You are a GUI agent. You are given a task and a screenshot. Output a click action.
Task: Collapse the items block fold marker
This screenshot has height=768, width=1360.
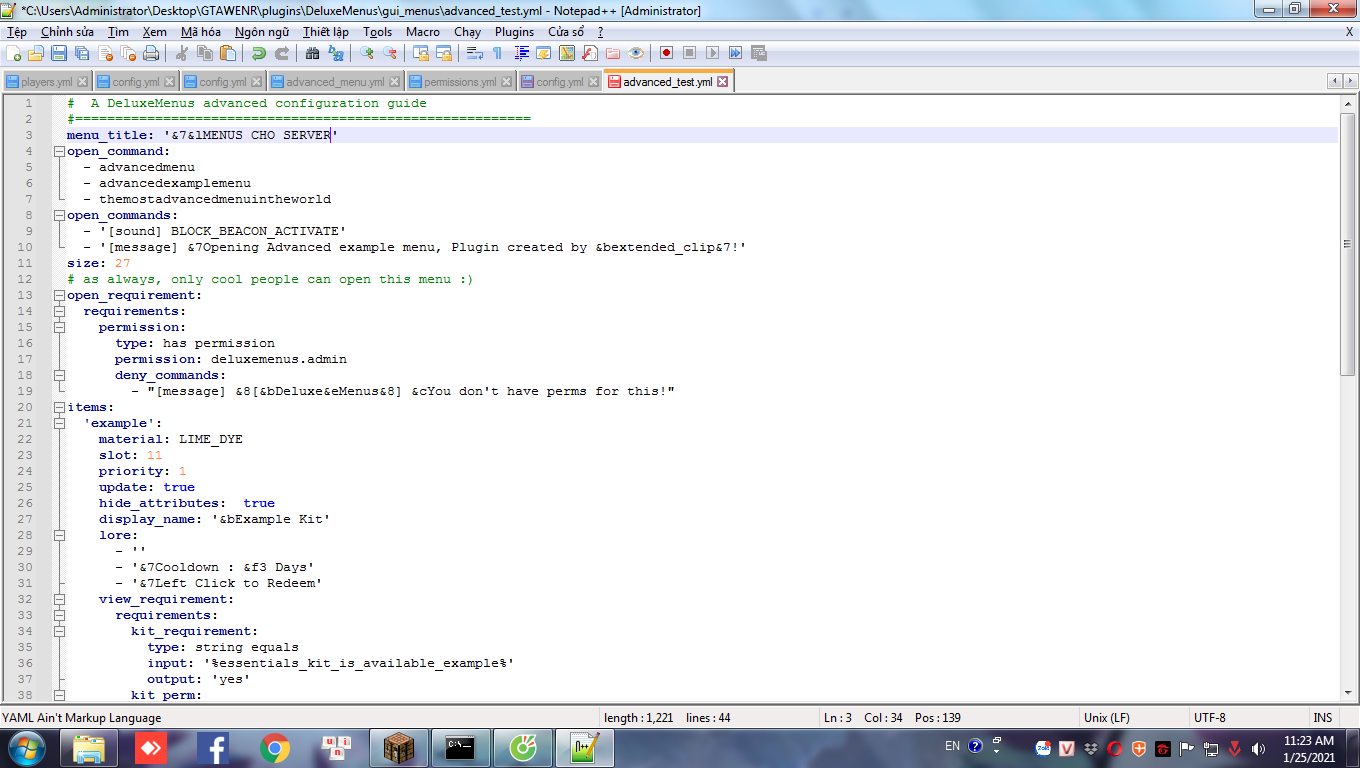59,407
